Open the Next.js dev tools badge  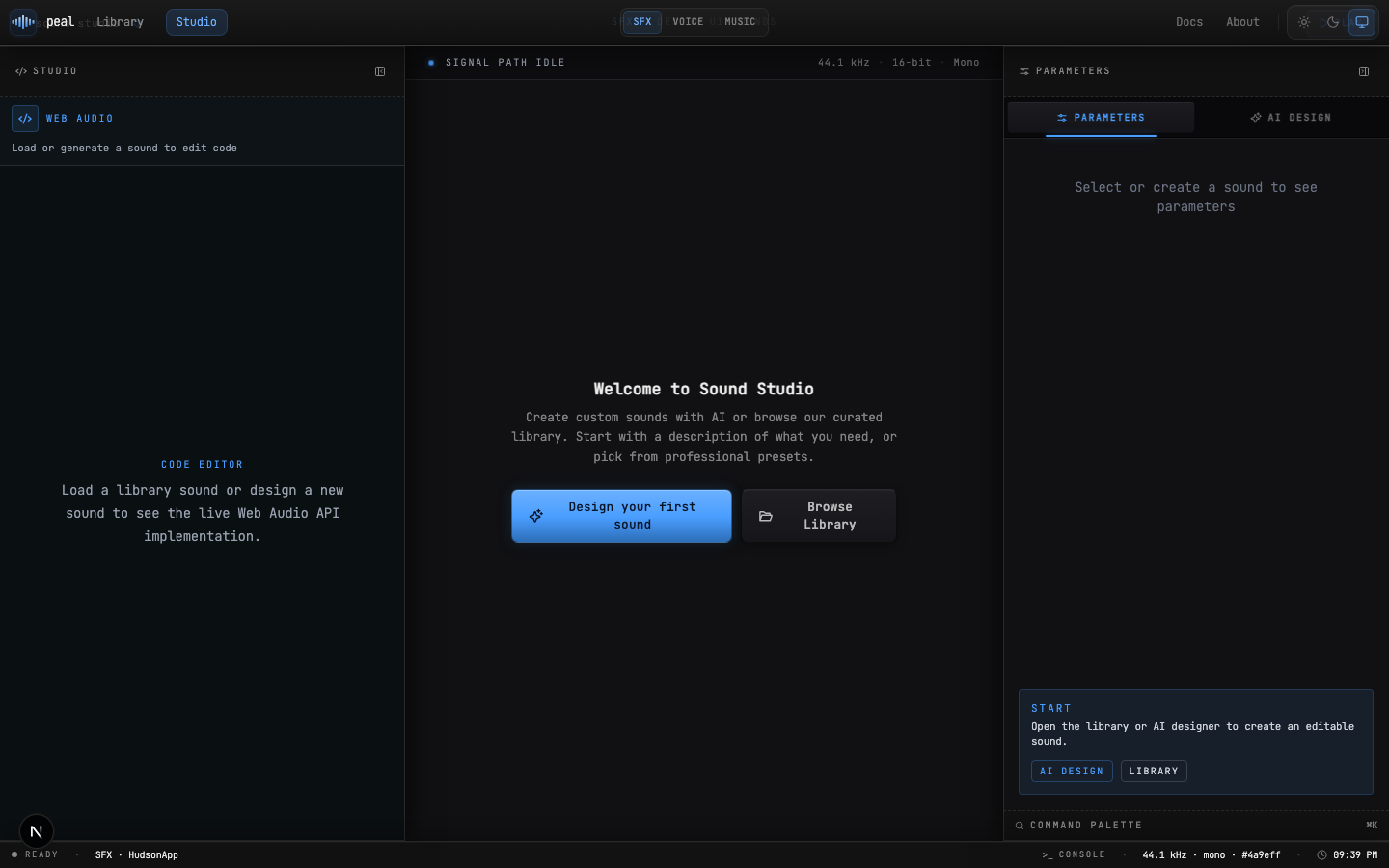37,831
